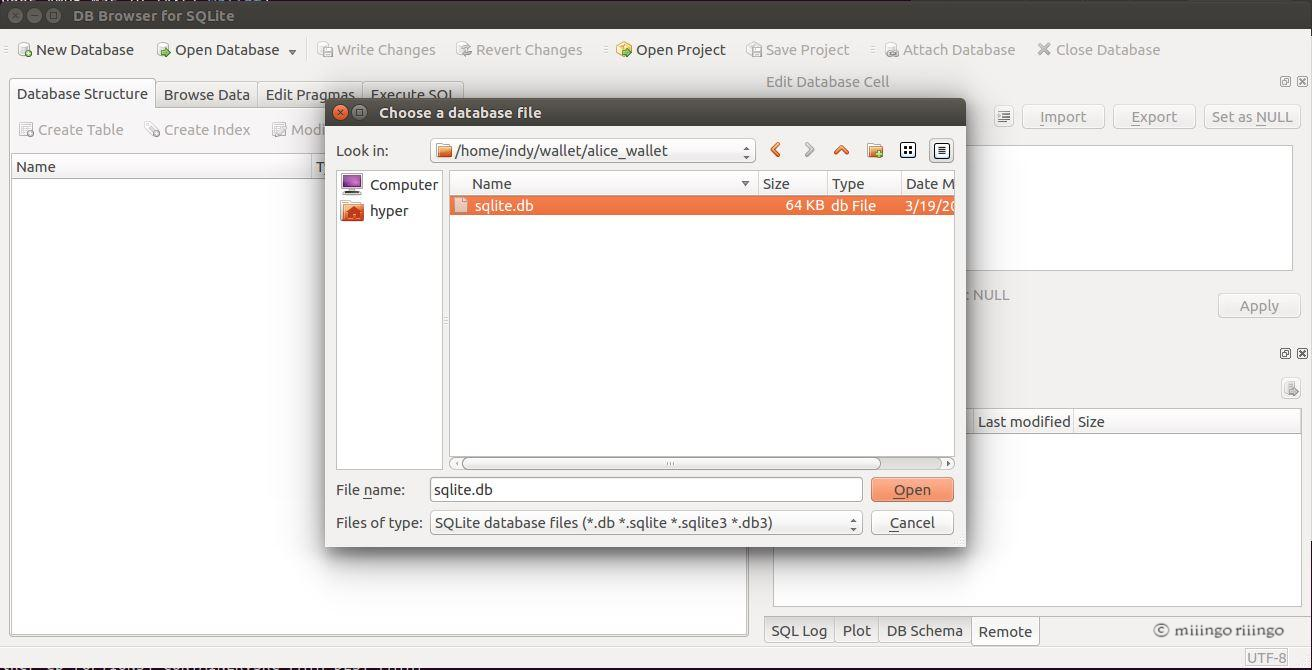
Task: Switch to the SQL Log tab
Action: point(799,631)
